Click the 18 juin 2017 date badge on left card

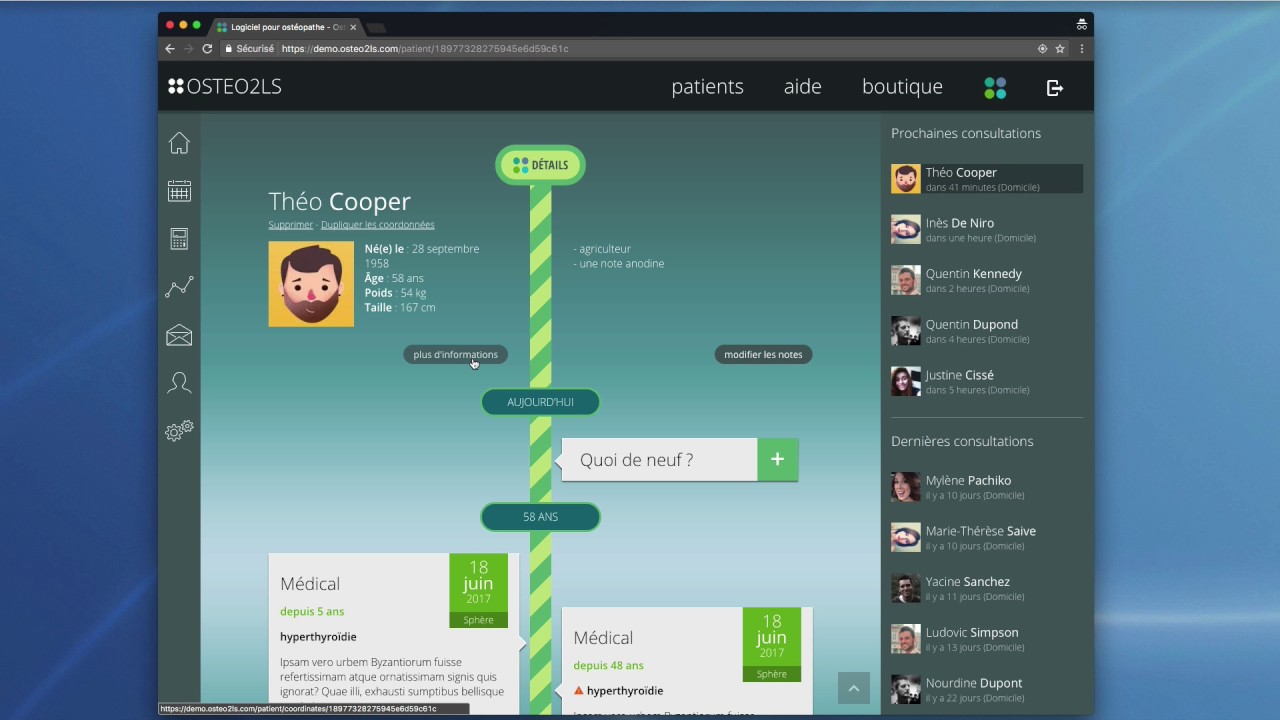(x=478, y=590)
